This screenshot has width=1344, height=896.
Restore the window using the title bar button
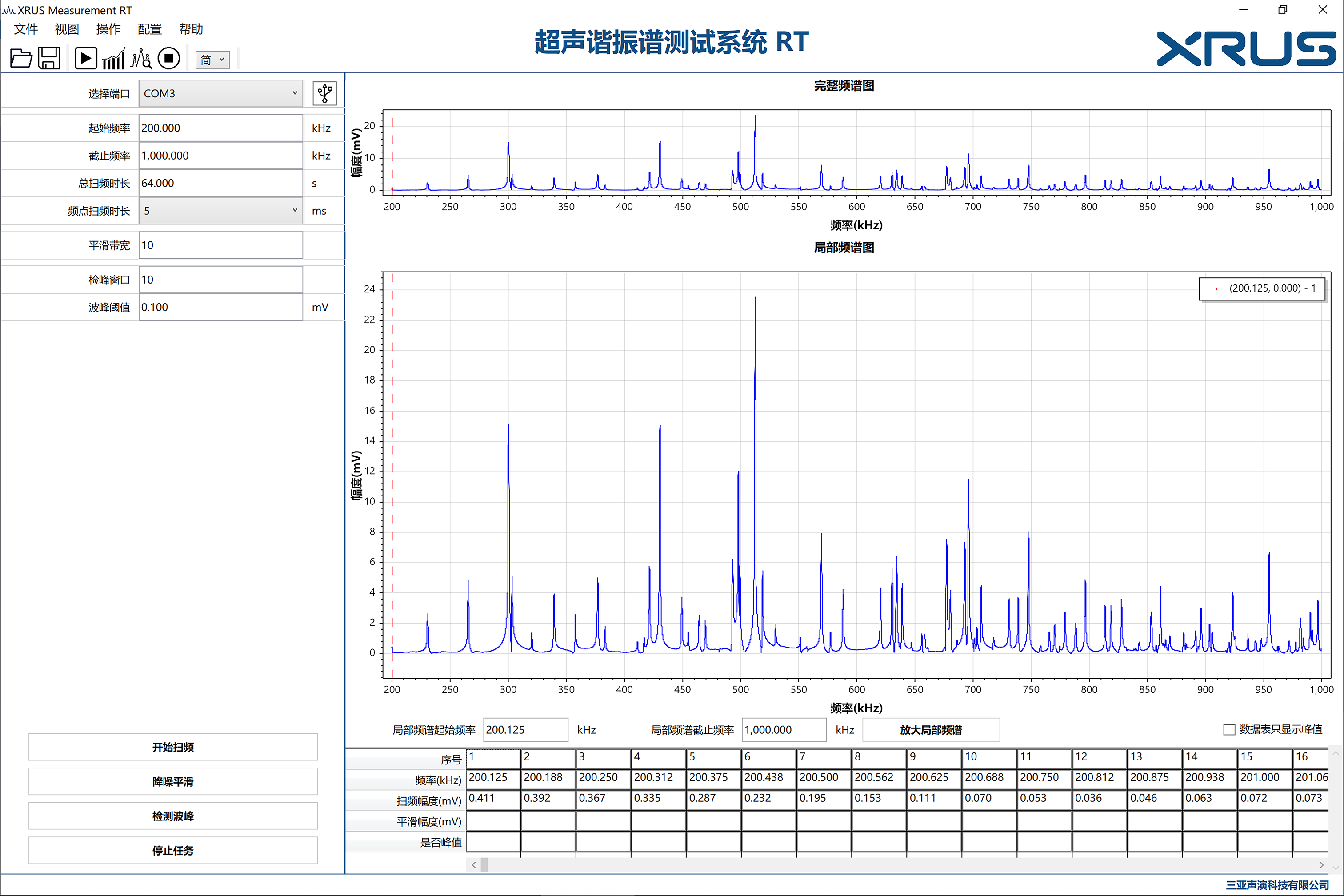pos(1283,10)
